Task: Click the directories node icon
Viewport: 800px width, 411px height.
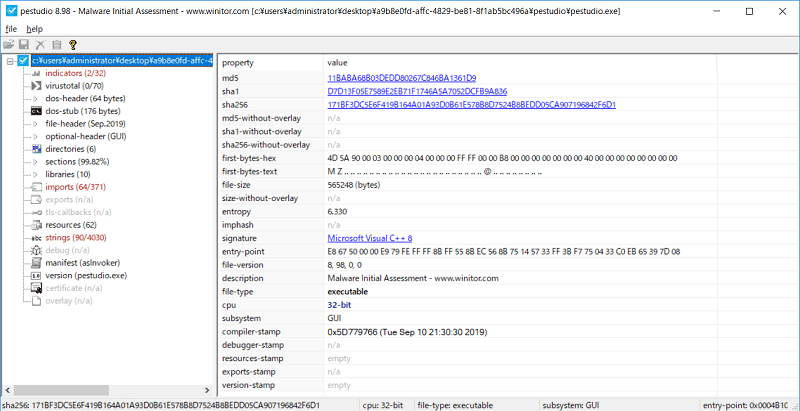Action: 36,149
